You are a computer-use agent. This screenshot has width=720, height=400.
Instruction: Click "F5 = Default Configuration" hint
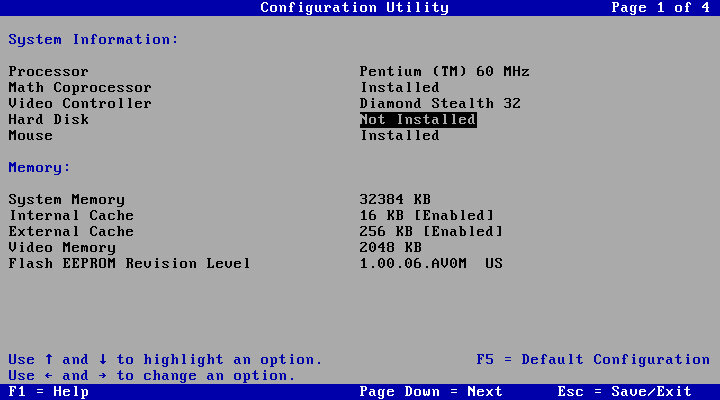click(x=593, y=360)
